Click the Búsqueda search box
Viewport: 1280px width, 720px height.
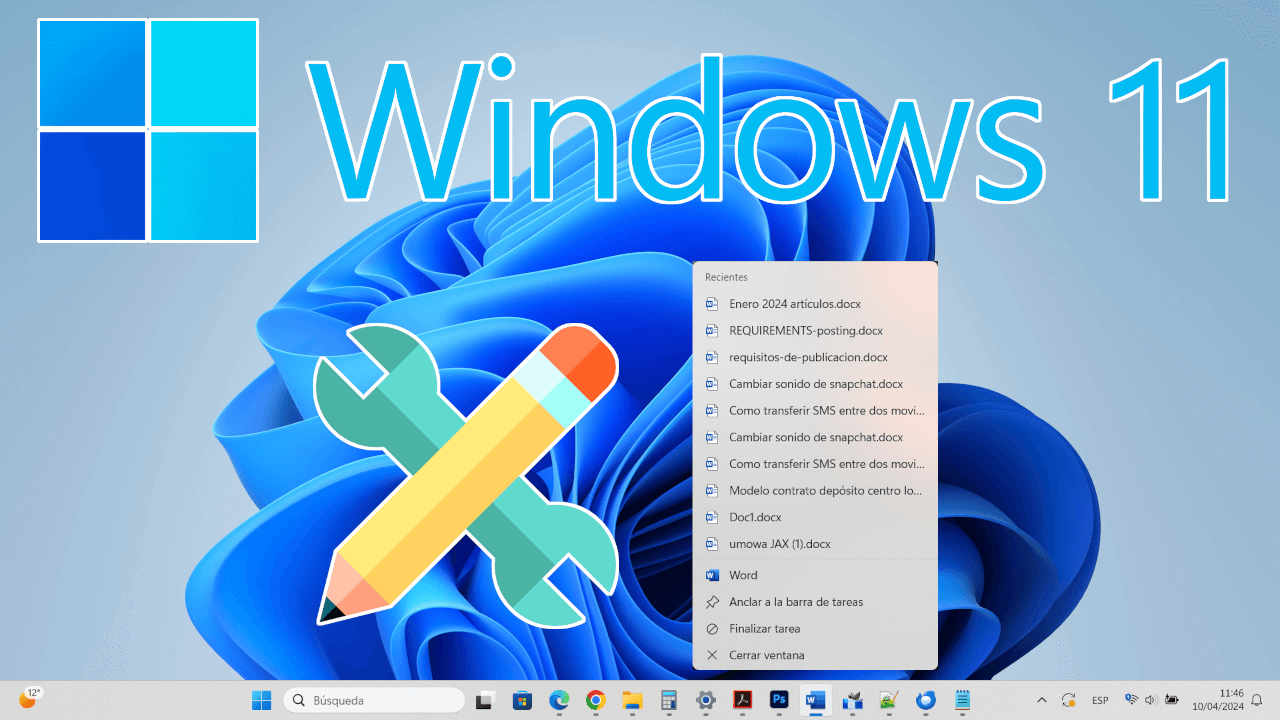(374, 700)
